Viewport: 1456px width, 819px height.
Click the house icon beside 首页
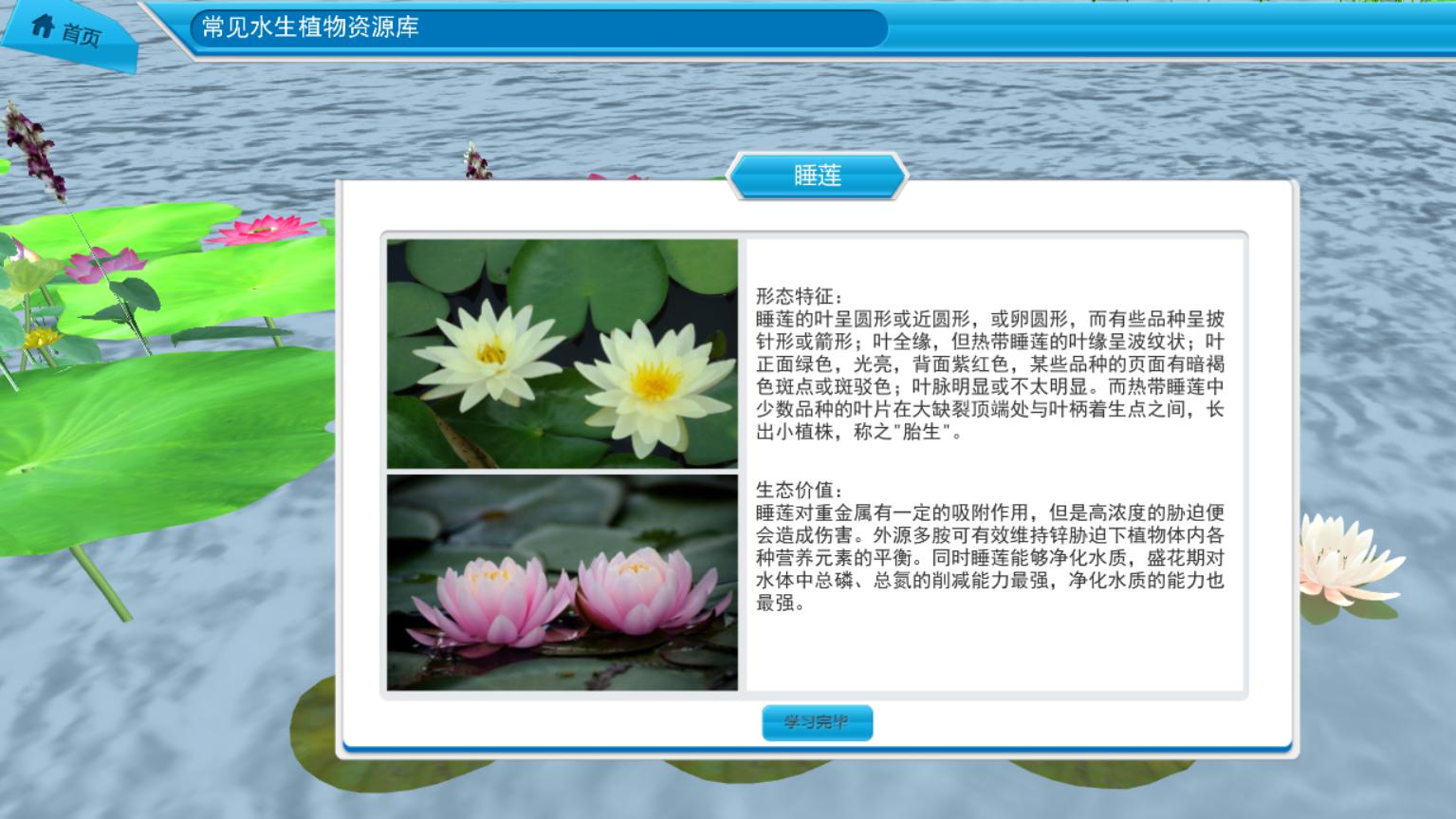click(42, 26)
